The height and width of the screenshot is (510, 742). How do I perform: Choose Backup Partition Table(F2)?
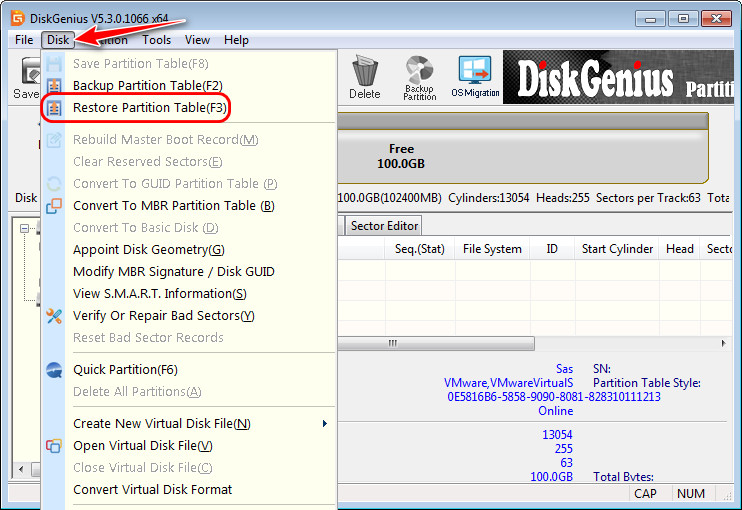[x=148, y=86]
